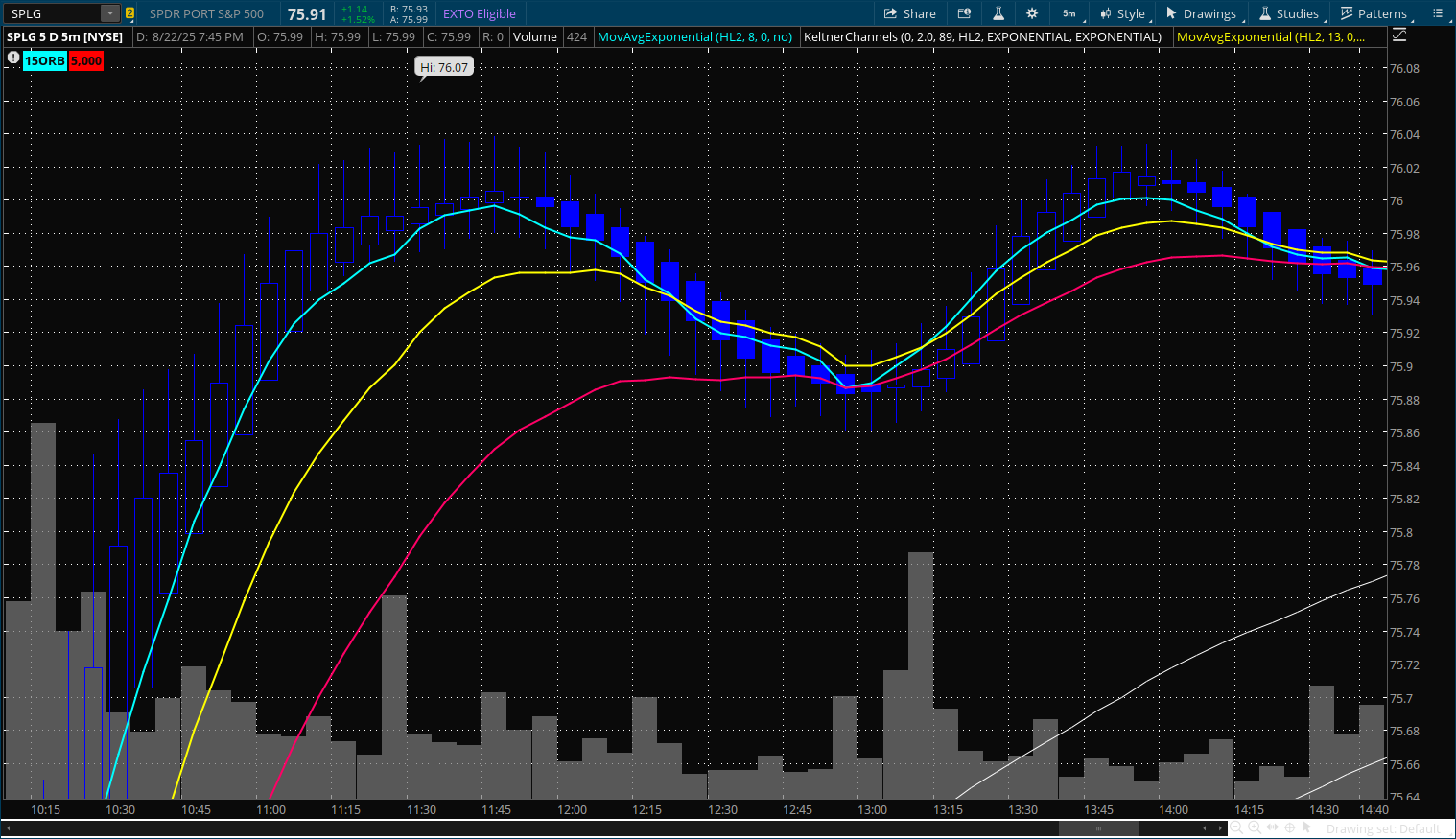Click the +1.52% change value
The width and height of the screenshot is (1456, 839).
point(358,19)
